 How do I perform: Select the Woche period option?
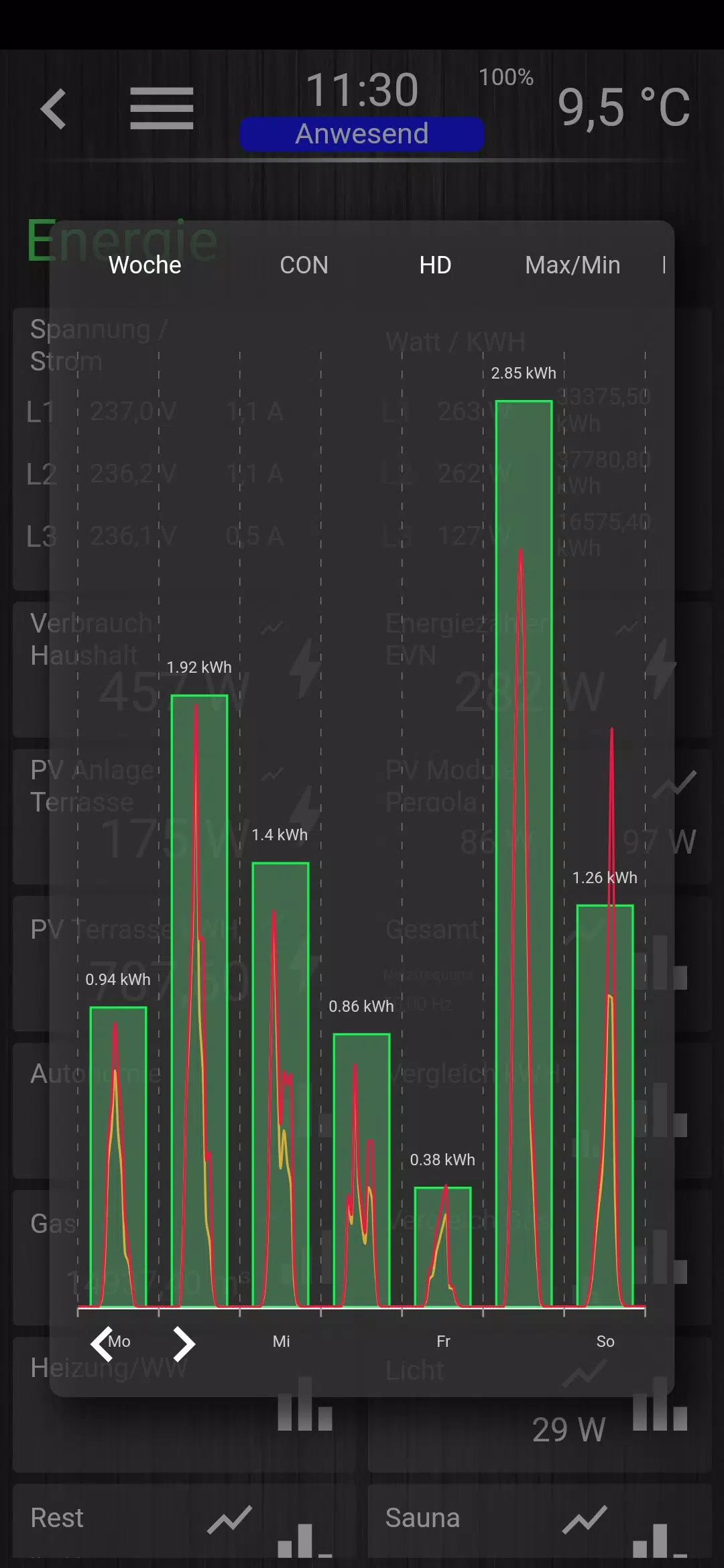tap(145, 265)
